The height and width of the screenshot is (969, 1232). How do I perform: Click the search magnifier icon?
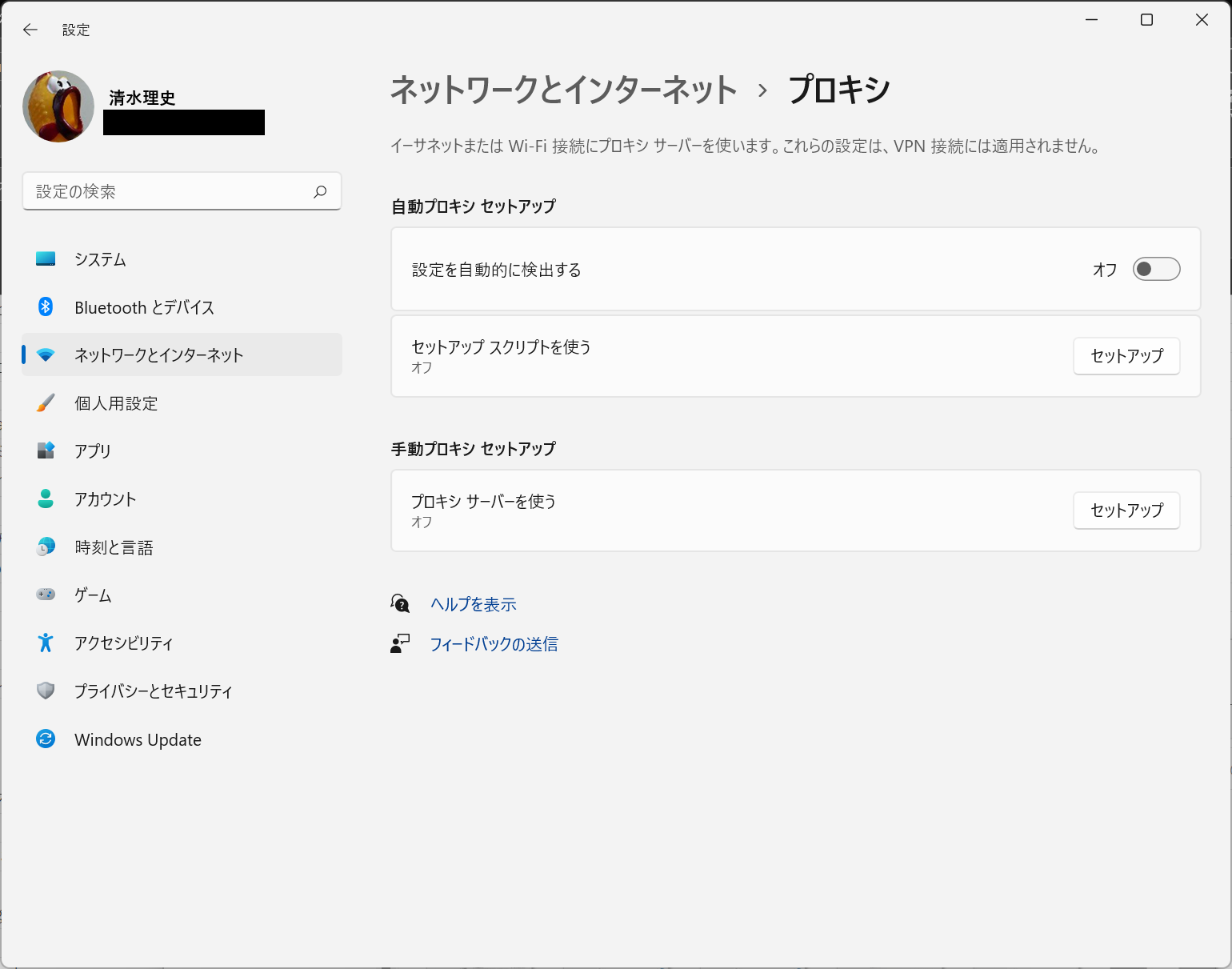(x=320, y=192)
